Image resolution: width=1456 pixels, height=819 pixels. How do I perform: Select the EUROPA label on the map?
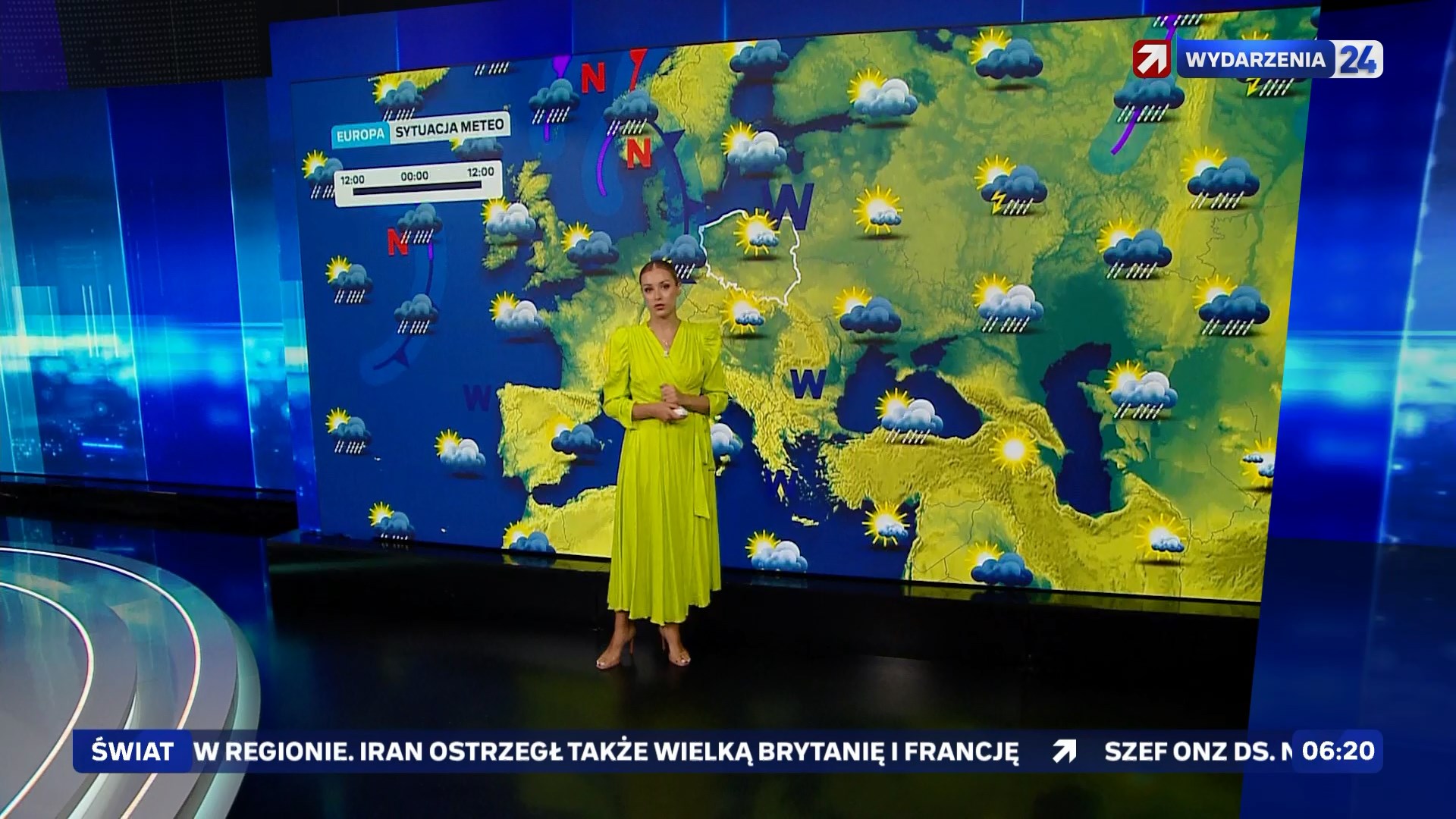(361, 135)
